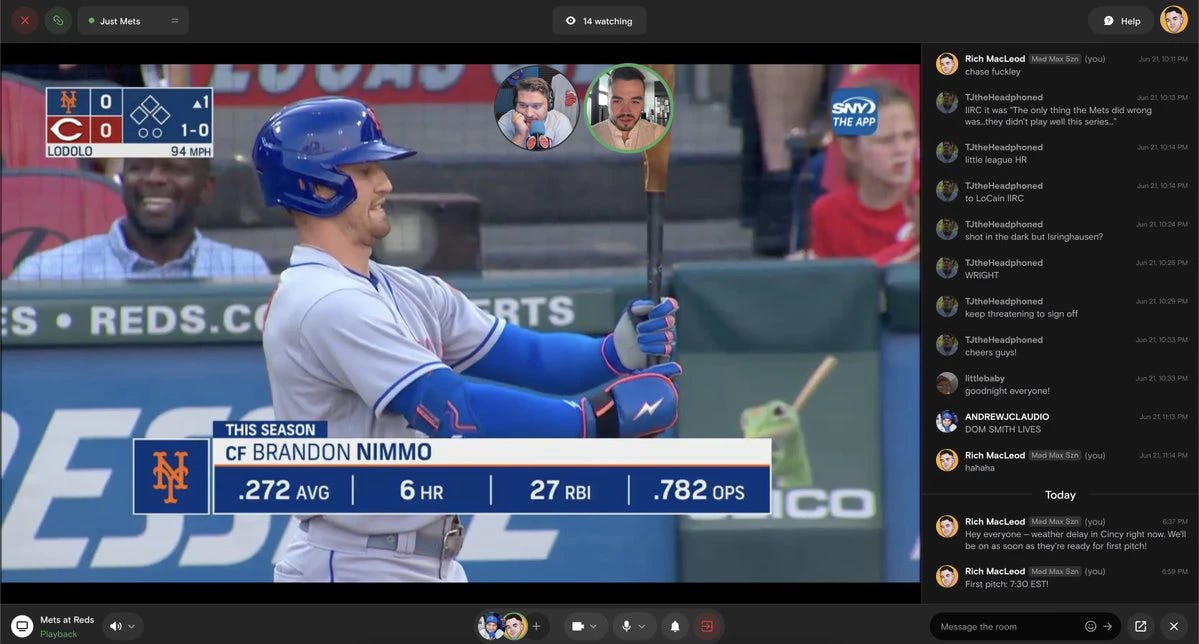Click ANDREWJCLAUDIO avatar in chat
The width and height of the screenshot is (1199, 644).
[947, 422]
